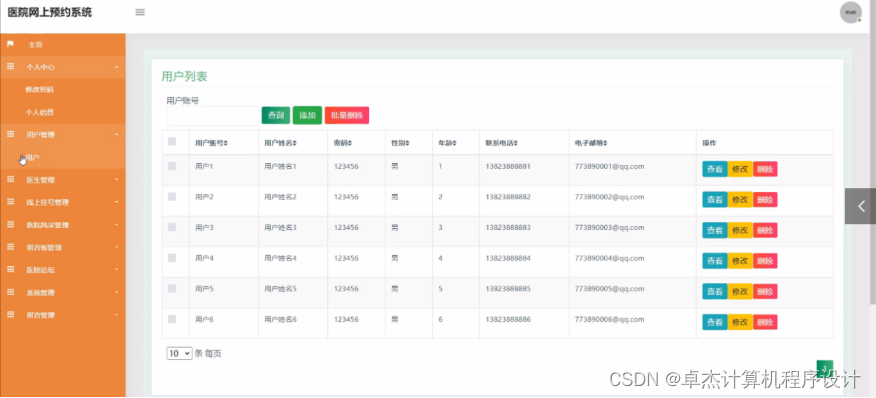Go to 个人信息 in the sidebar
The width and height of the screenshot is (876, 398).
point(40,112)
